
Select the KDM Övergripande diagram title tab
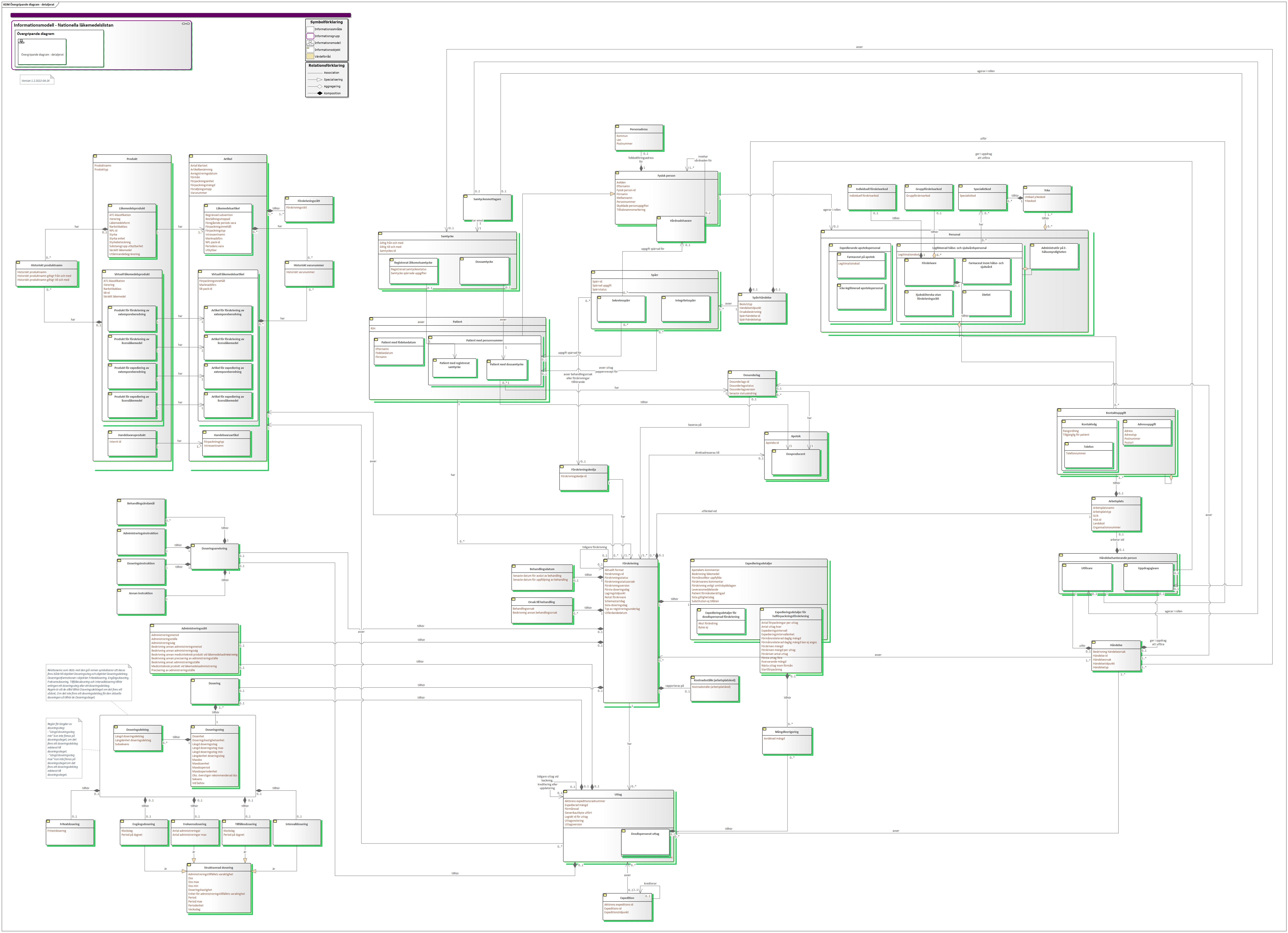(x=29, y=5)
